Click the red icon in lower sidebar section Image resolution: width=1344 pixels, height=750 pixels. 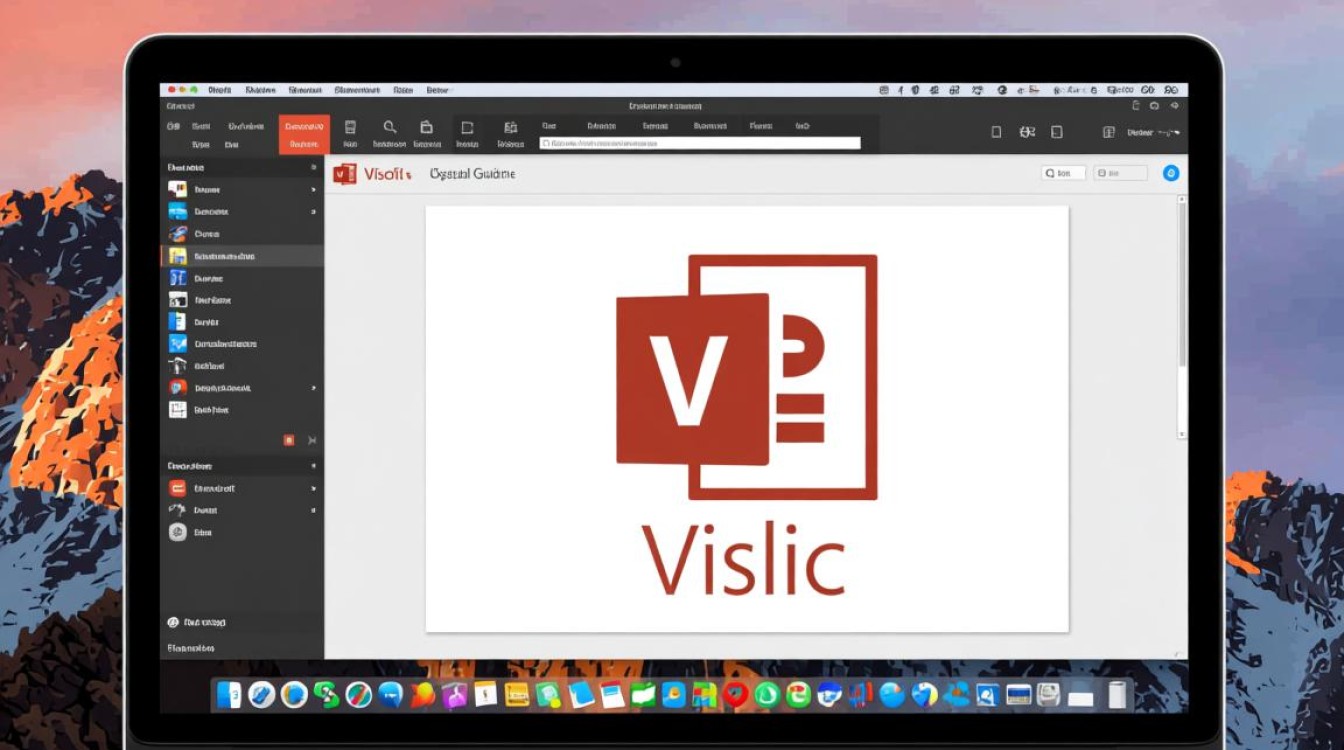point(178,488)
